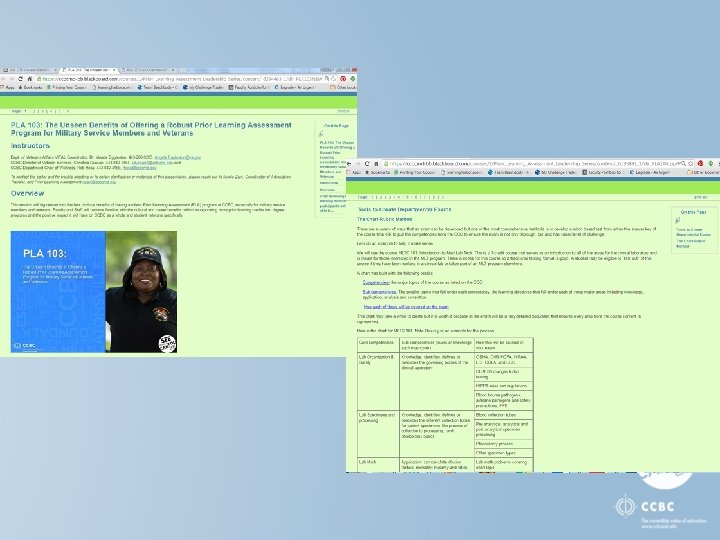Open Legrade bookmark in Departmental Exams window
The height and width of the screenshot is (540, 720).
[x=650, y=173]
